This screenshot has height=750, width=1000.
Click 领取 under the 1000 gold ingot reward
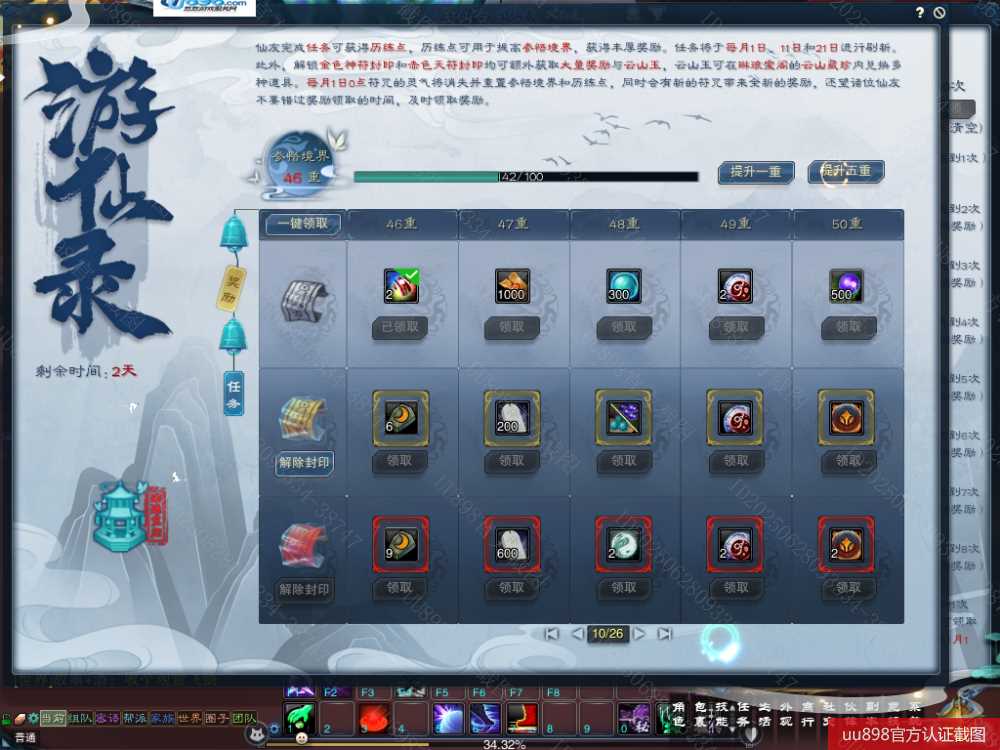512,327
